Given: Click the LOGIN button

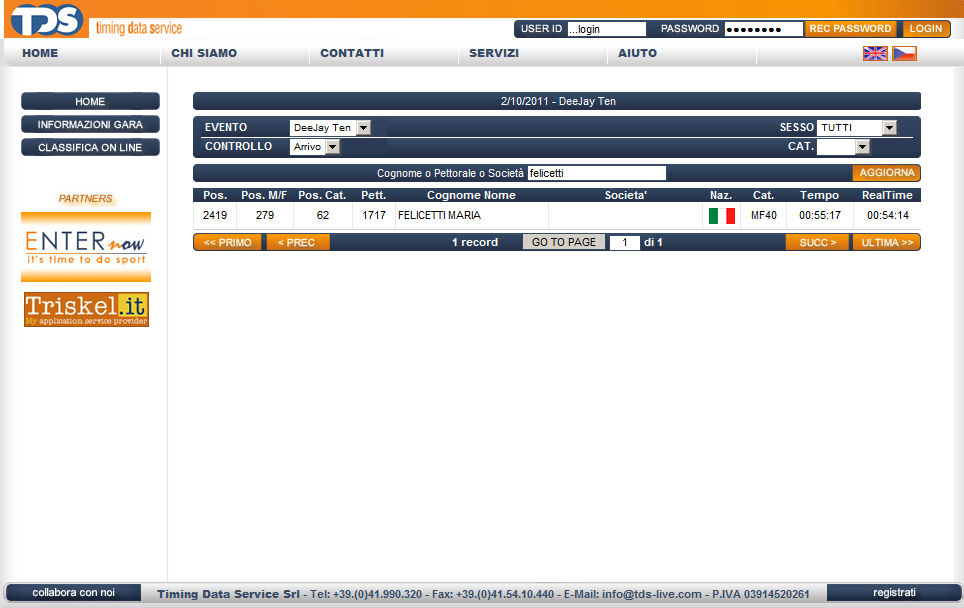Looking at the screenshot, I should point(926,29).
